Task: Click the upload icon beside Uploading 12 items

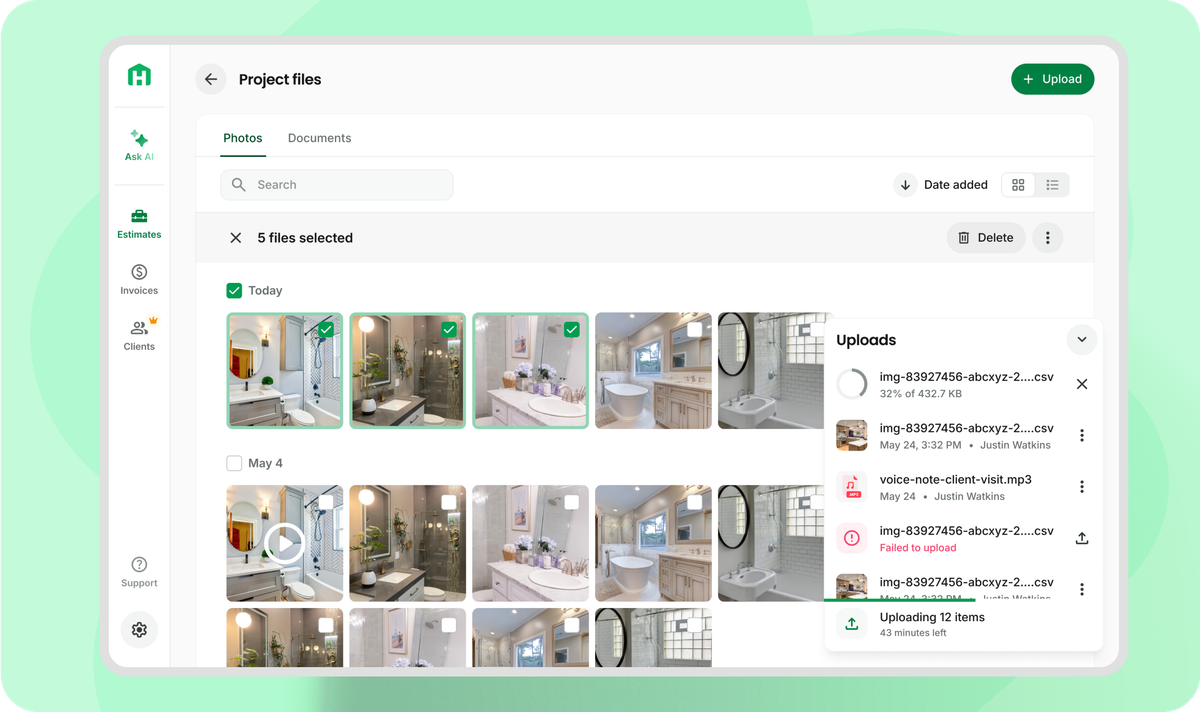Action: click(x=852, y=624)
